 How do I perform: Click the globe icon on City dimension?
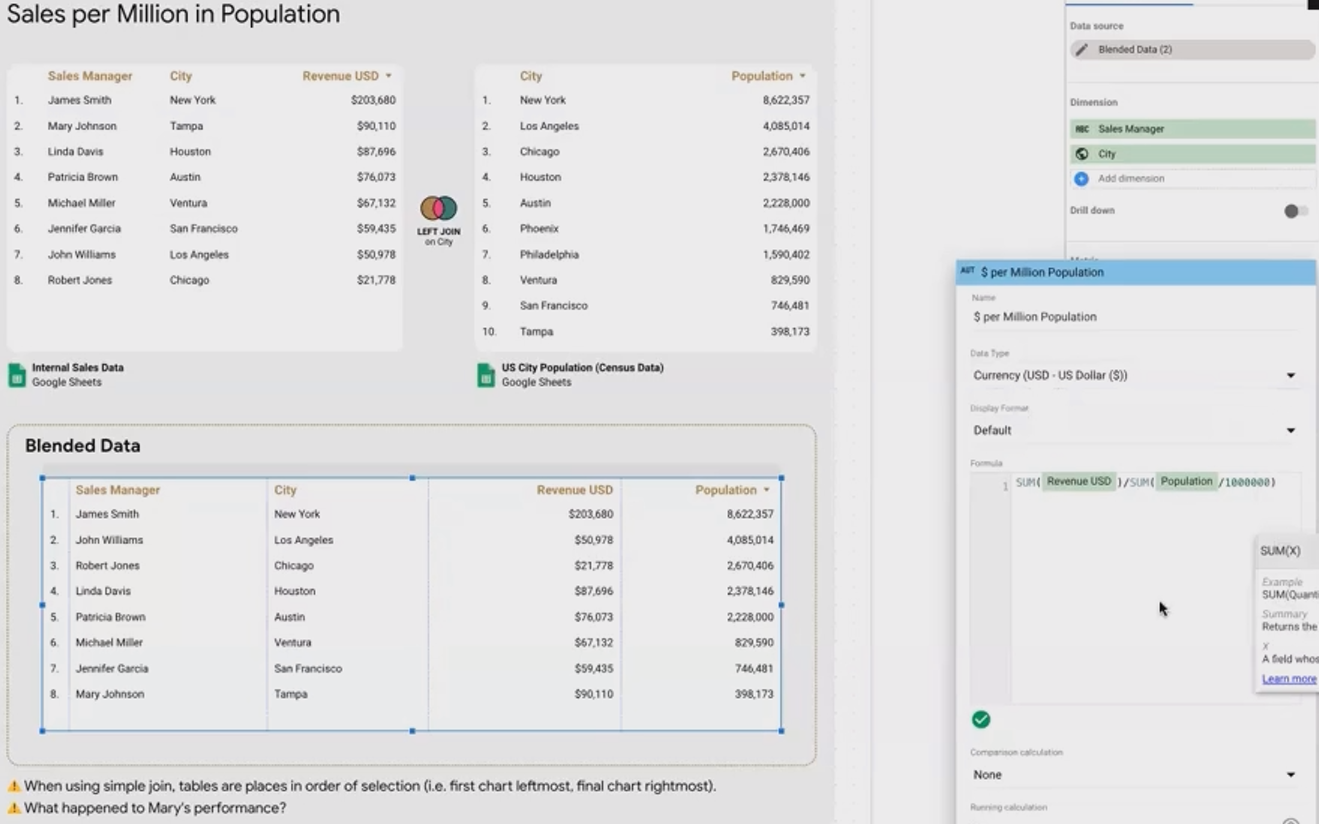tap(1081, 154)
